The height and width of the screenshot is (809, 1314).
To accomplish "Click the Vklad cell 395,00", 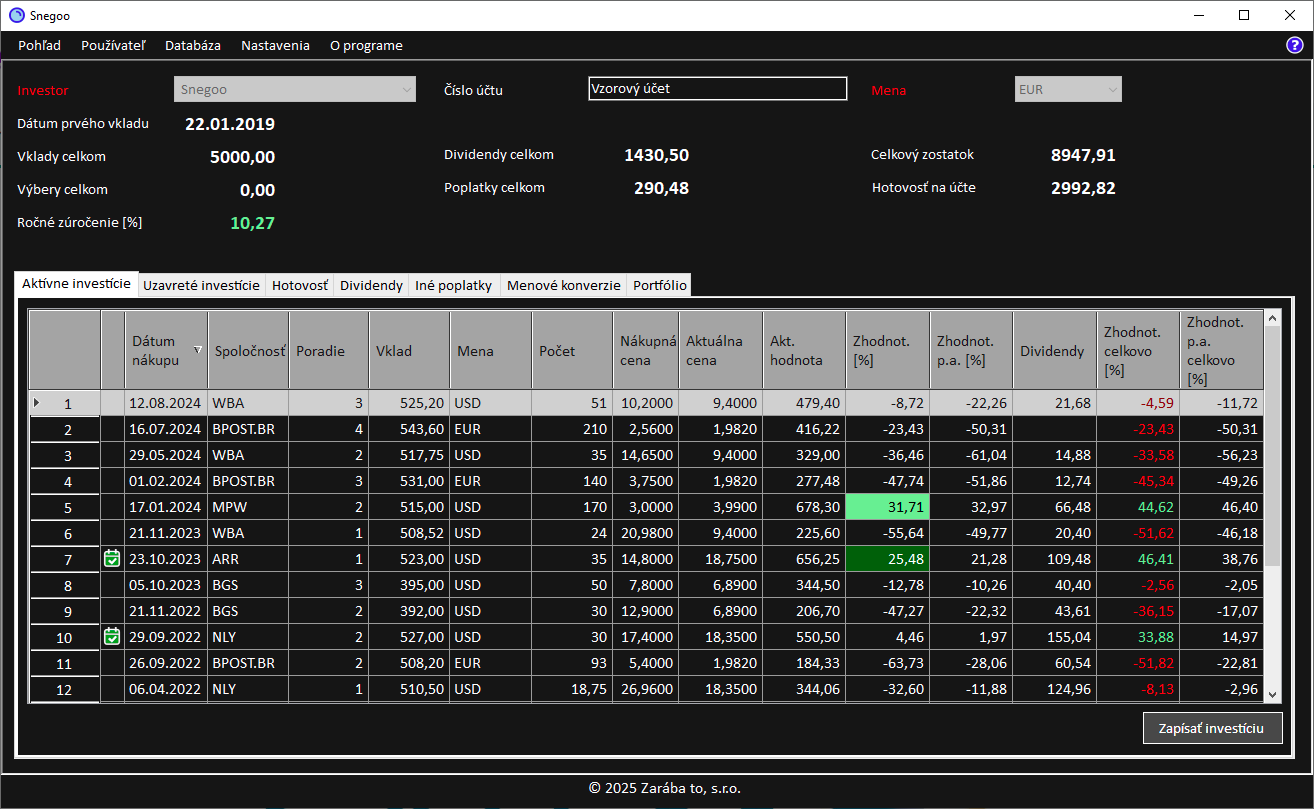I will (410, 585).
